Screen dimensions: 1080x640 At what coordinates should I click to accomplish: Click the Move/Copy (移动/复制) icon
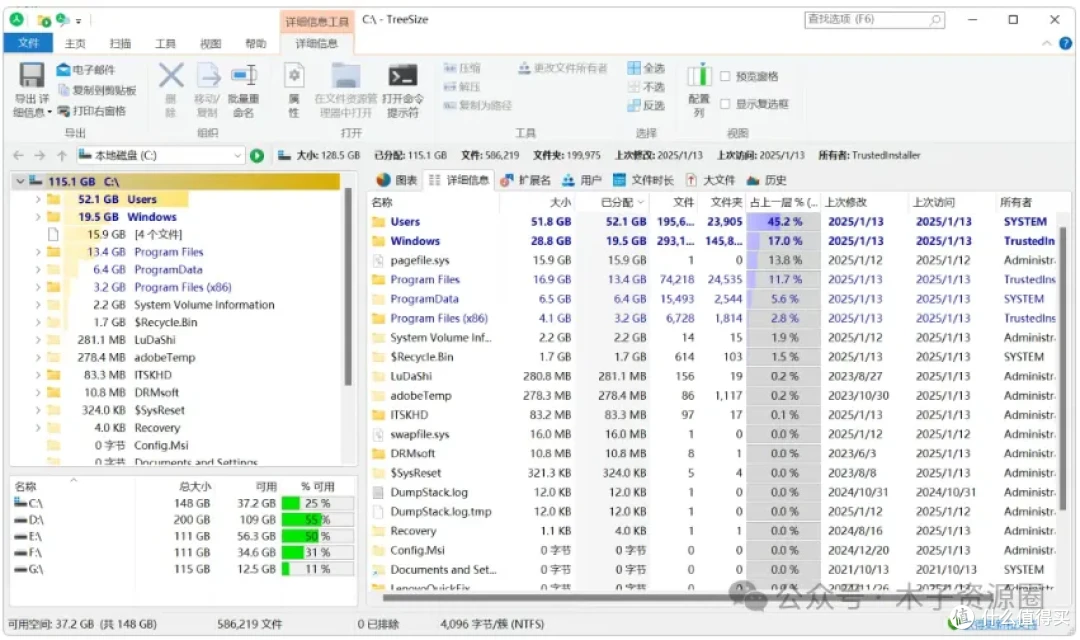tap(208, 76)
